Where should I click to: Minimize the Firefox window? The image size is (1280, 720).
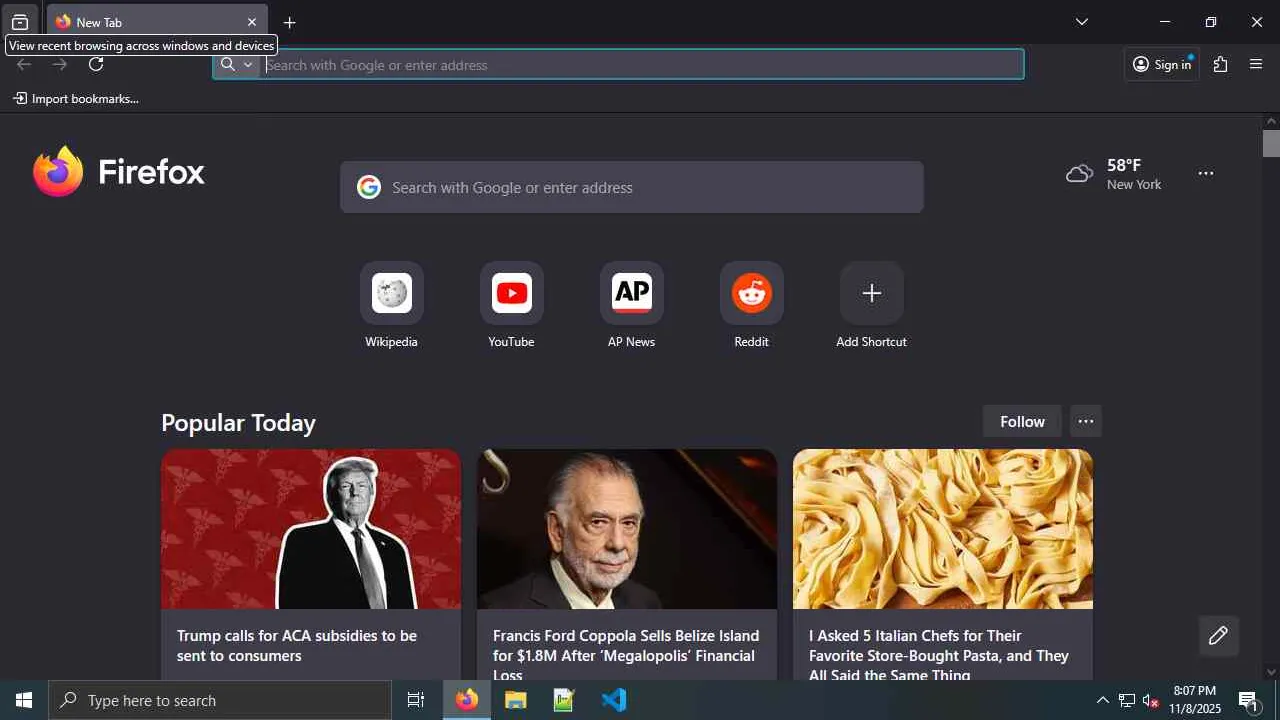point(1165,22)
